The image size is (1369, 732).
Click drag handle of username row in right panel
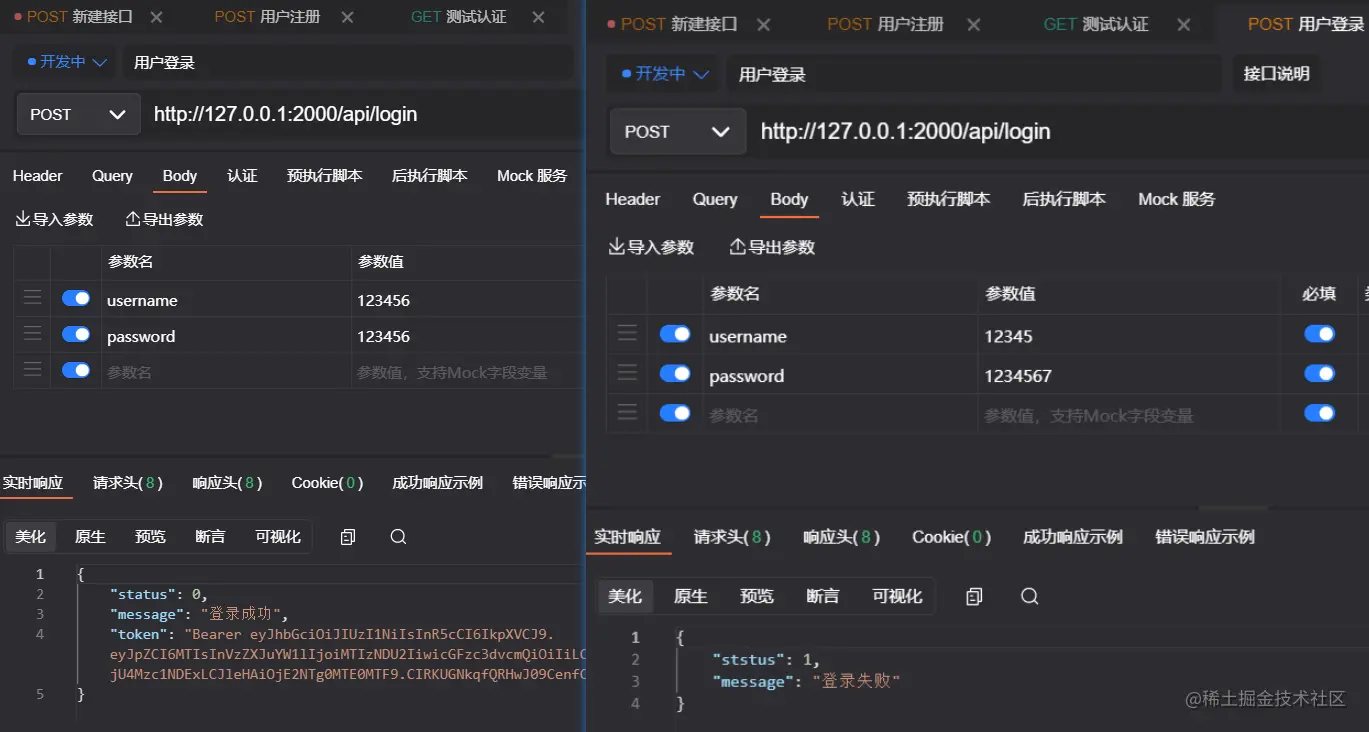[x=627, y=333]
